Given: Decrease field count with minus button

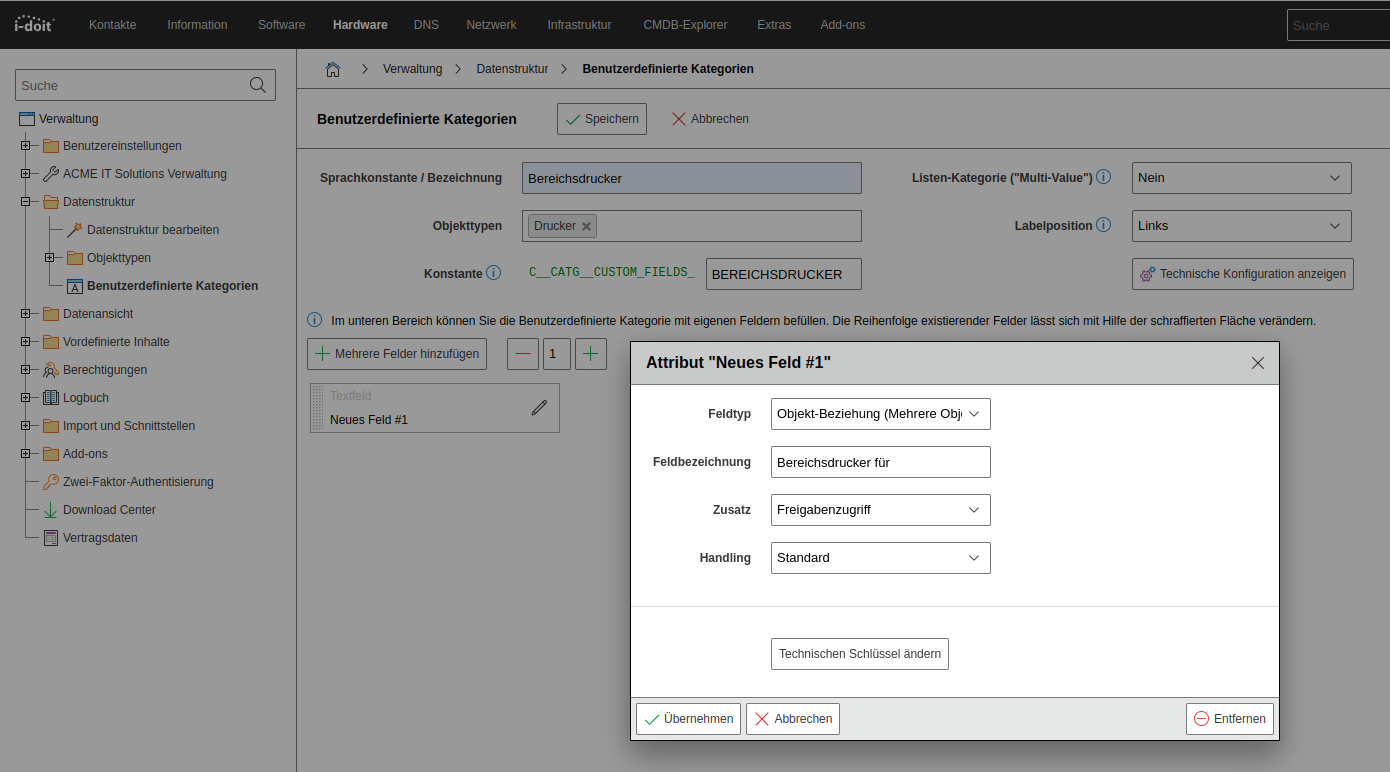Looking at the screenshot, I should coord(523,353).
